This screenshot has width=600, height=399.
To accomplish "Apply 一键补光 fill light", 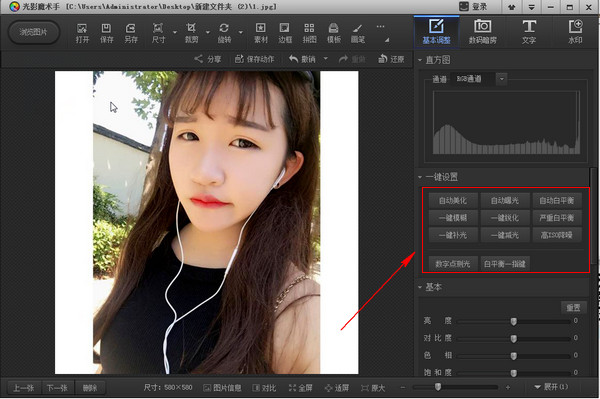I will pyautogui.click(x=453, y=235).
